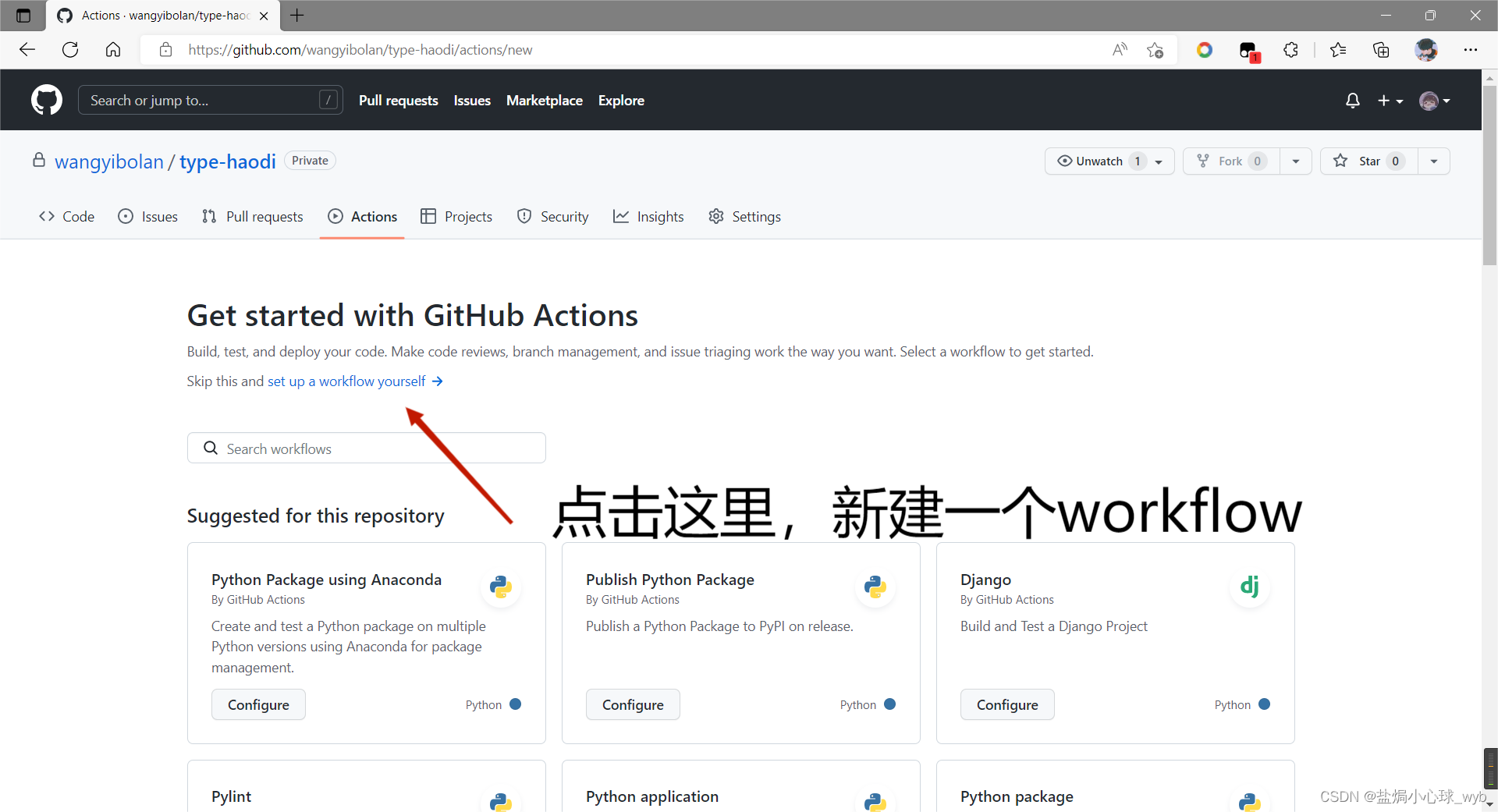Image resolution: width=1498 pixels, height=812 pixels.
Task: Open the favorites list icon
Action: click(x=1338, y=50)
